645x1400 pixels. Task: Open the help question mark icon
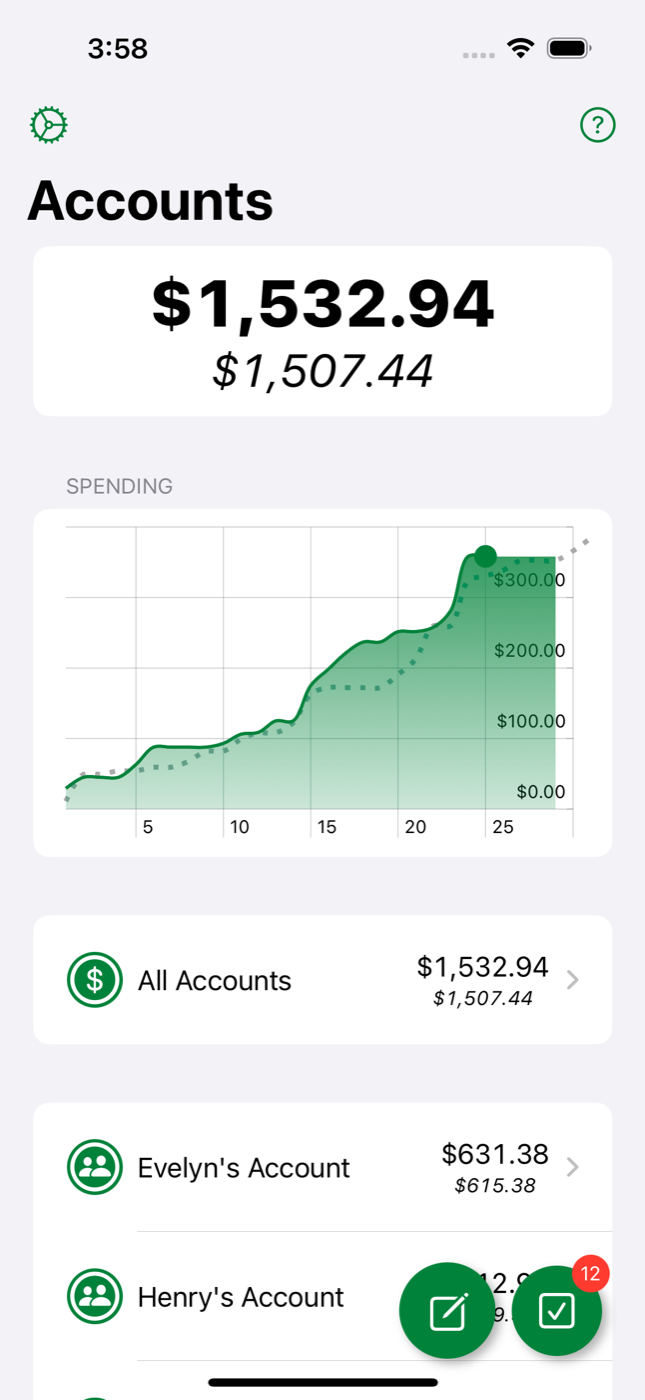point(597,124)
